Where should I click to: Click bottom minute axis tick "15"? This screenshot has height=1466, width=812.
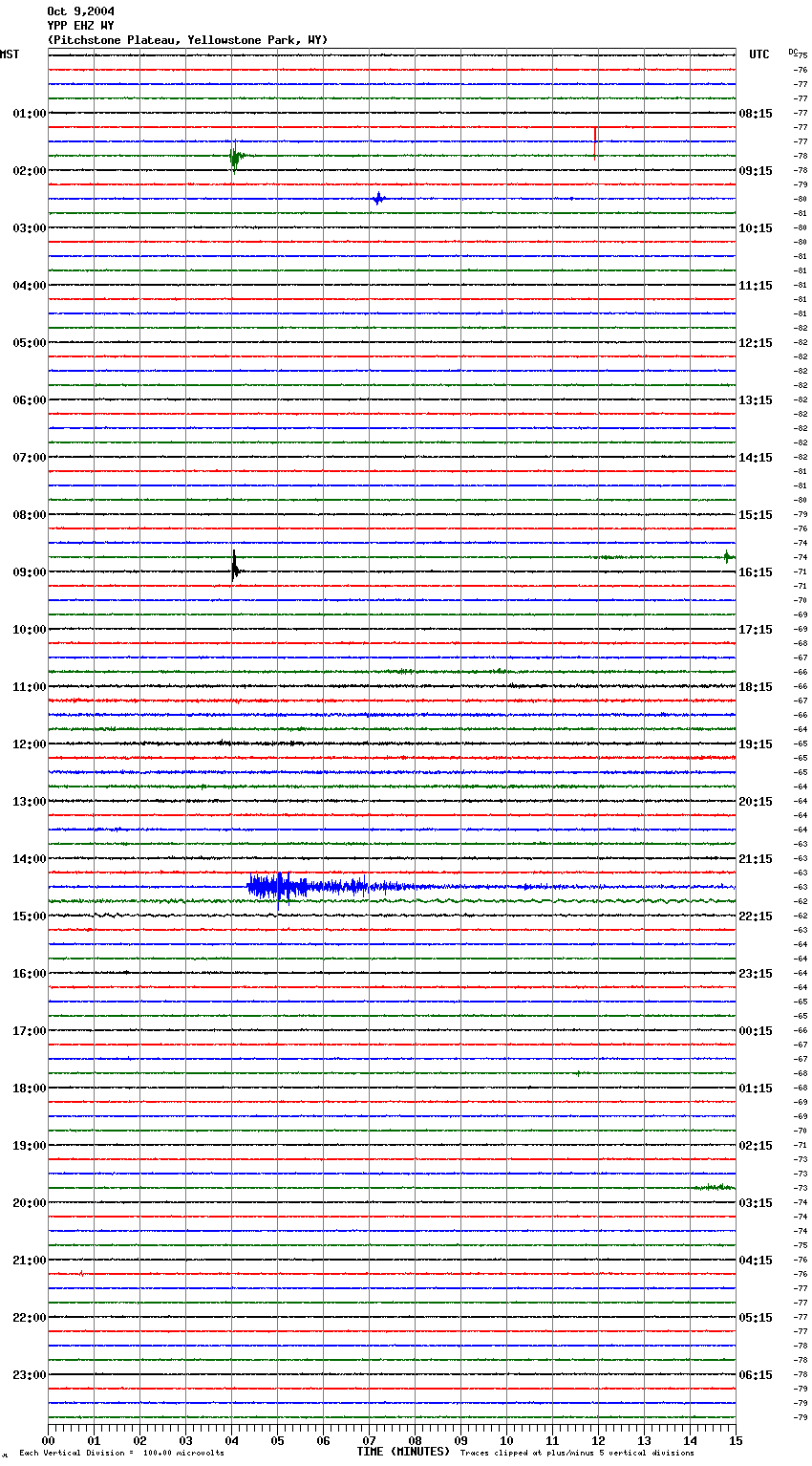(x=736, y=1440)
